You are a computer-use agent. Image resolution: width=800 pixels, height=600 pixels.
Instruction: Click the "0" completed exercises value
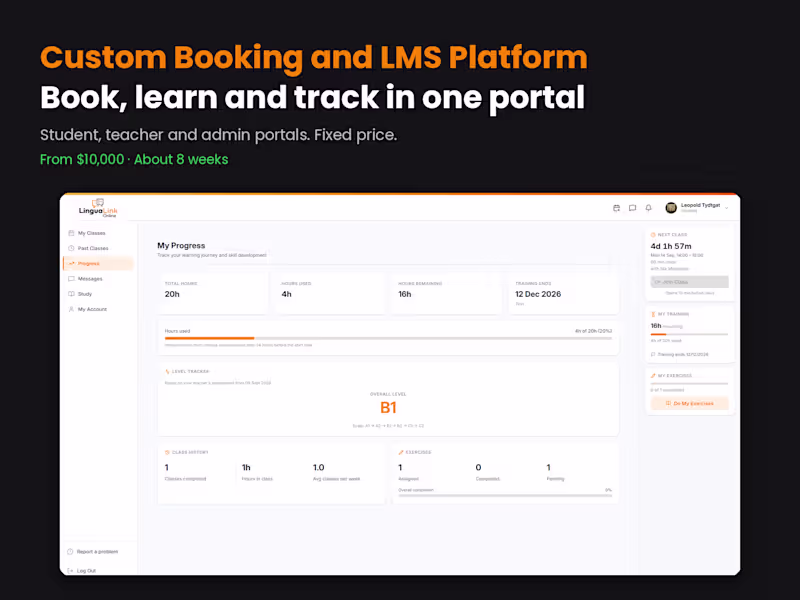[x=478, y=467]
